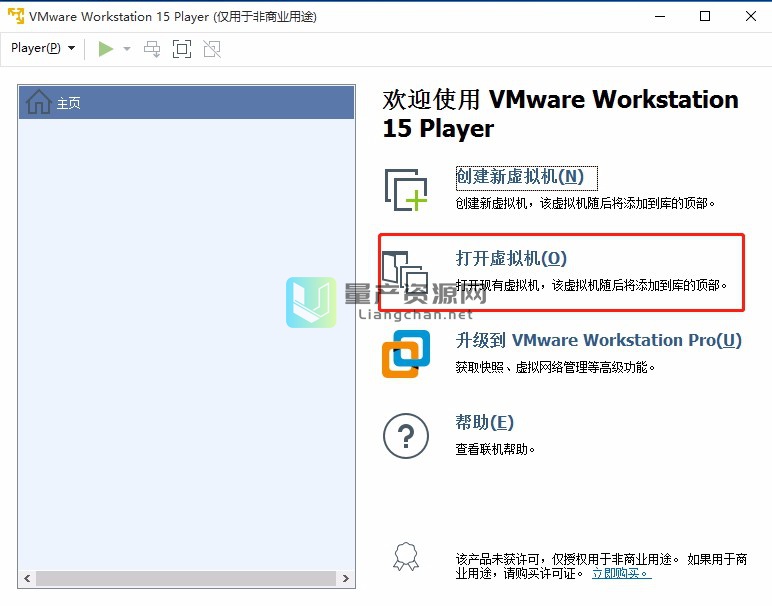Viewport: 772px width, 606px height.
Task: Select the 主页 home item in library
Action: (x=187, y=103)
